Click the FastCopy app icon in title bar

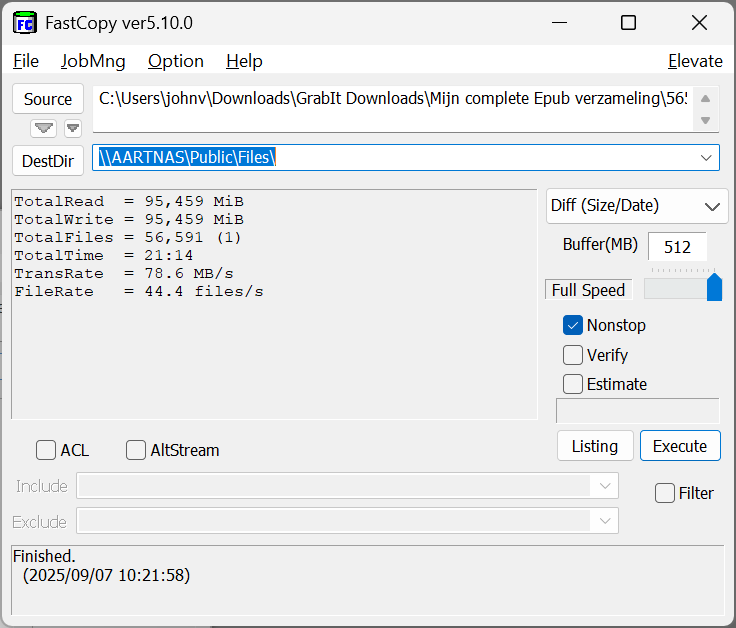(25, 22)
